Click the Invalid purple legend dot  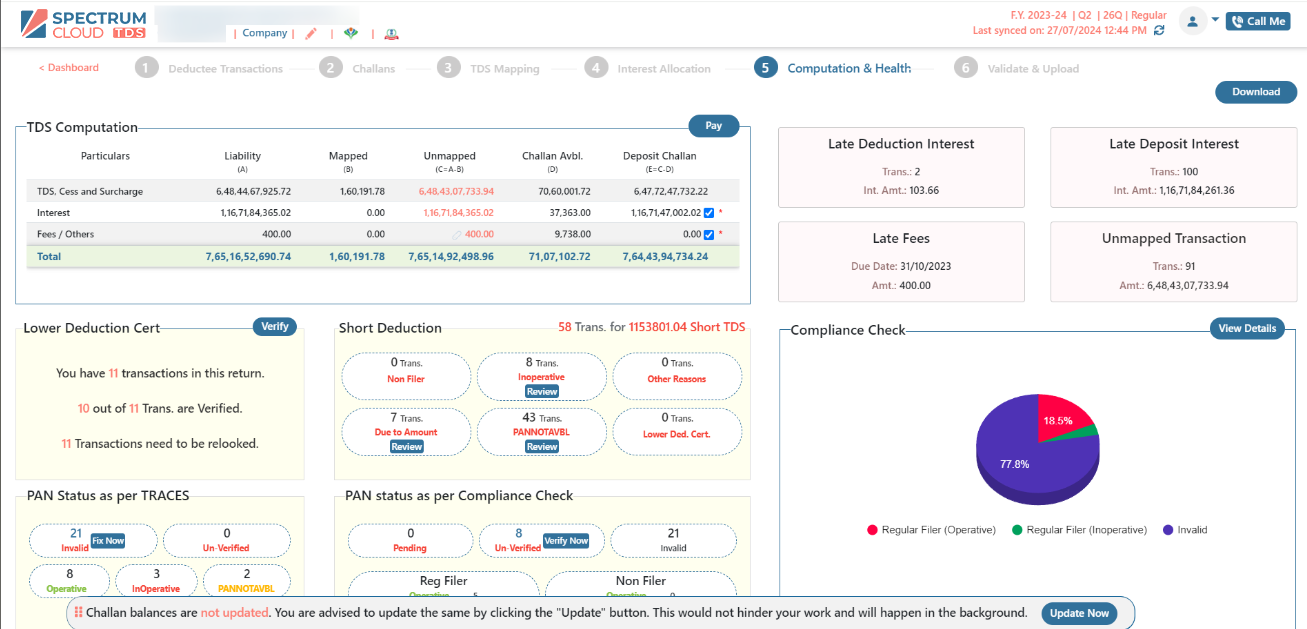click(1168, 530)
